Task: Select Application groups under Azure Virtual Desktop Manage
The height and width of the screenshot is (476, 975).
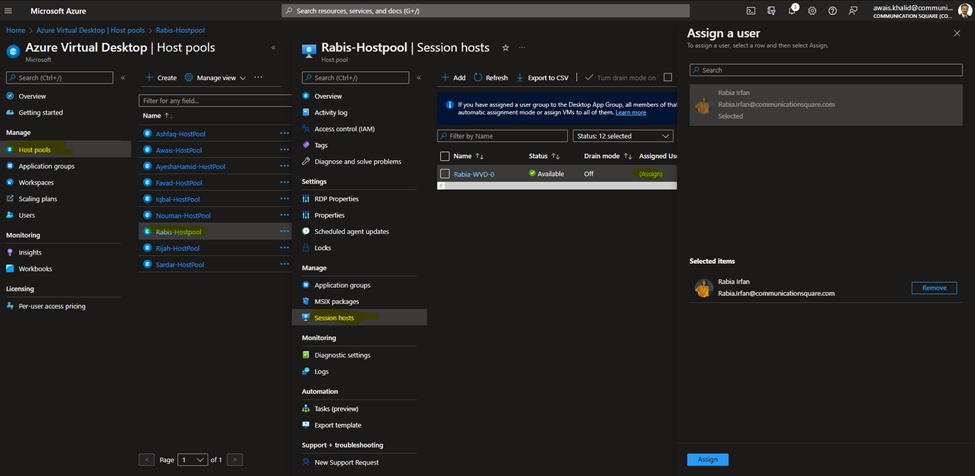Action: (47, 167)
